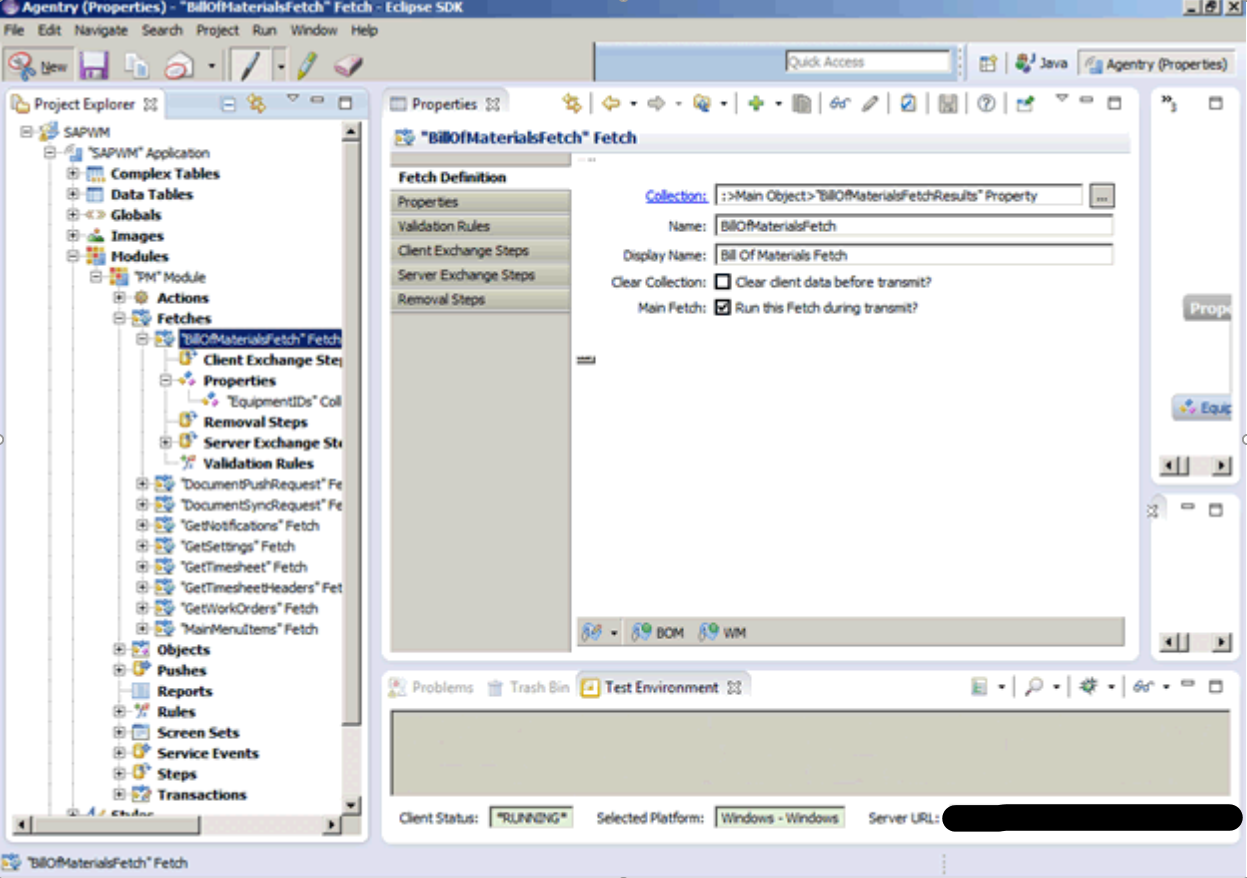Click the pencil edit icon in Properties toolbar

[x=871, y=103]
